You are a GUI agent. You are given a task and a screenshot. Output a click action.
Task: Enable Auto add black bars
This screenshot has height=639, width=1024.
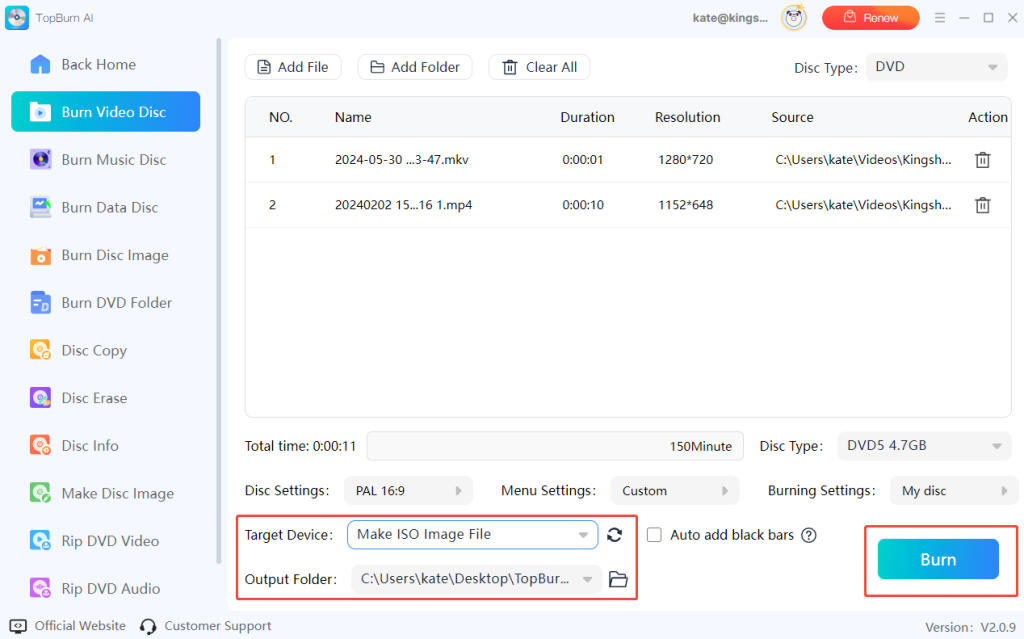tap(654, 535)
